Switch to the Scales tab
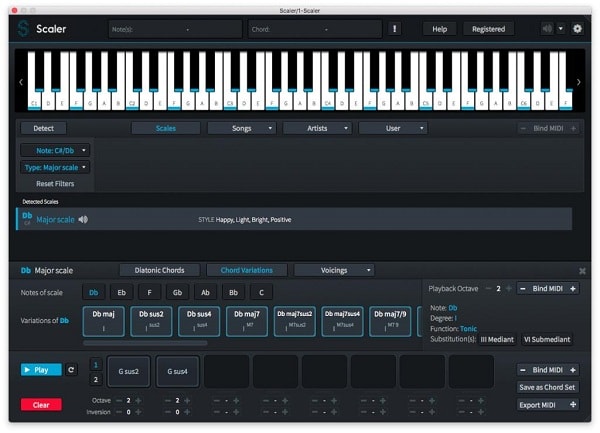 click(x=166, y=129)
